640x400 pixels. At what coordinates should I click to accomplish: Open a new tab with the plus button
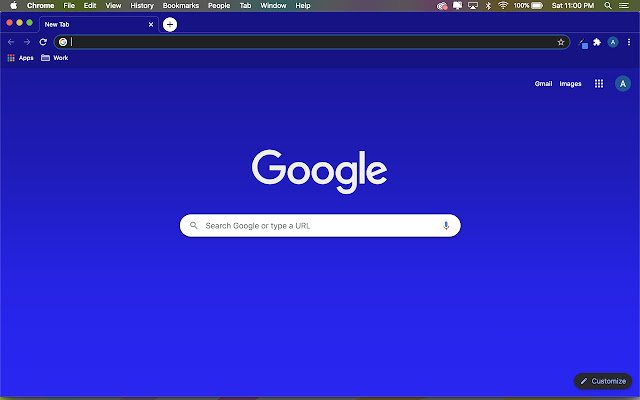click(170, 24)
